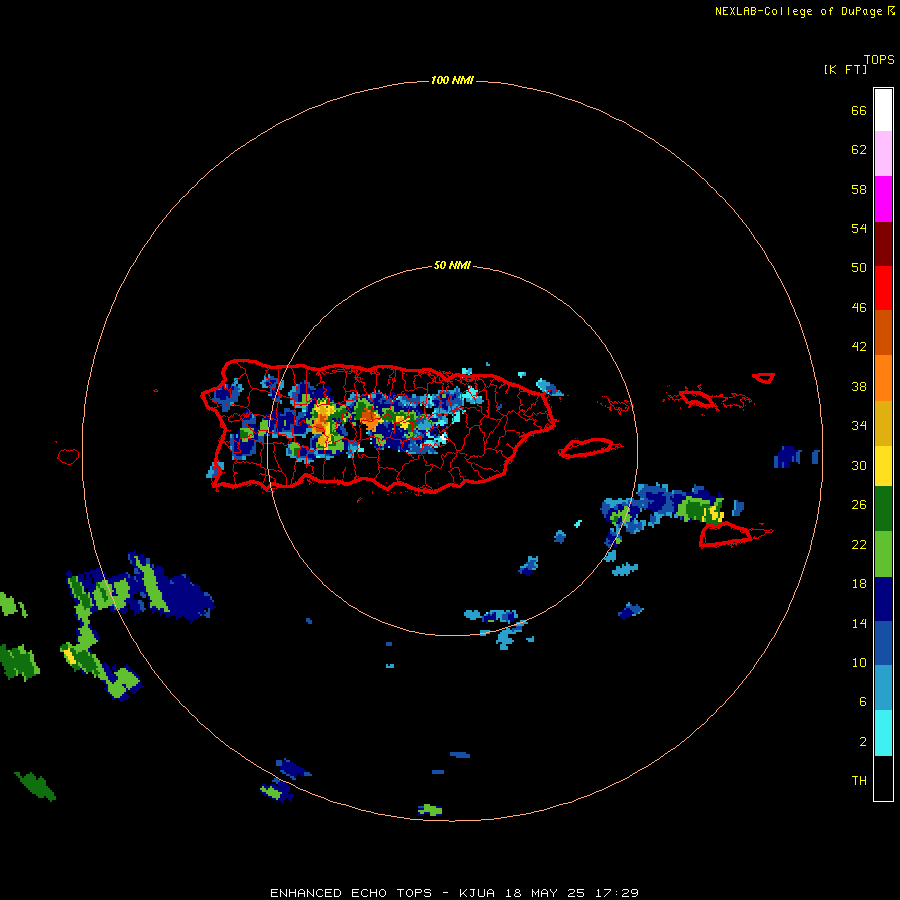The width and height of the screenshot is (900, 900).
Task: Click the '18 MAY 25' date text
Action: pyautogui.click(x=545, y=893)
